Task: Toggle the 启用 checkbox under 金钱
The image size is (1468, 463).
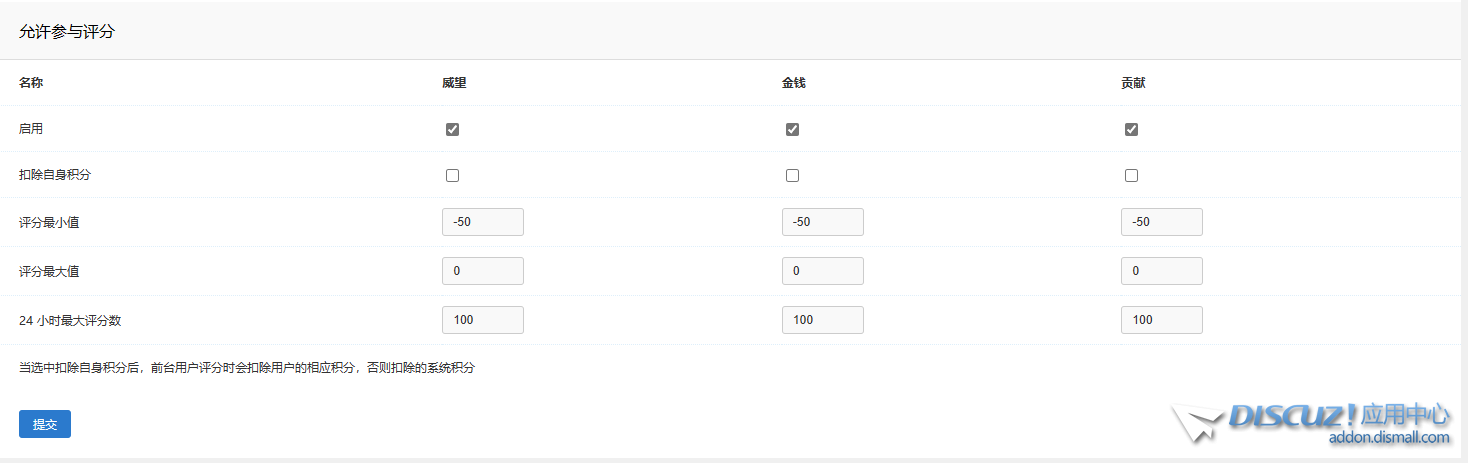Action: pos(792,129)
